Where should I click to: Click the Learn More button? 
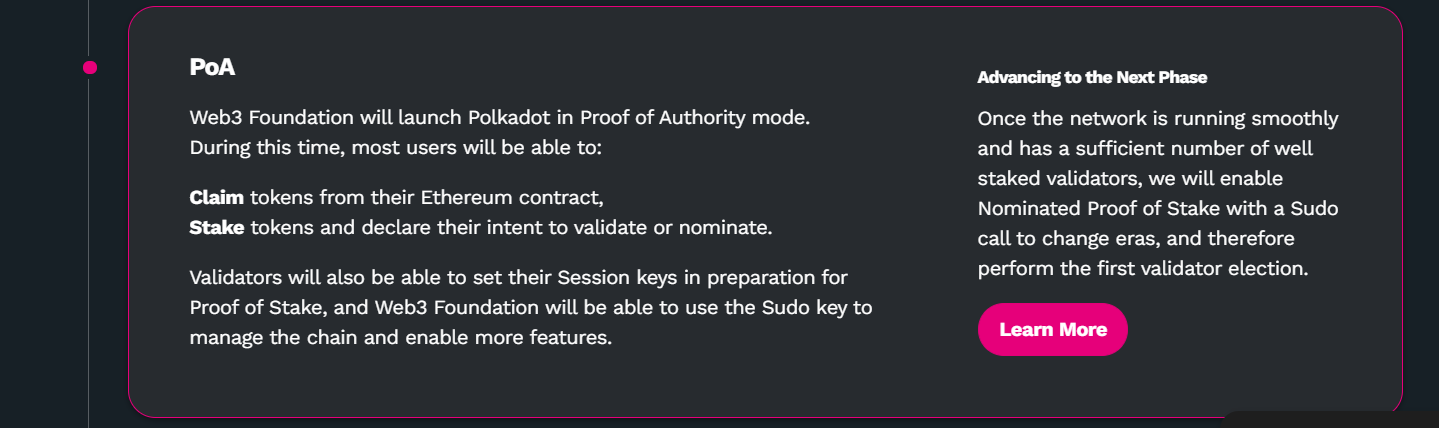1052,329
